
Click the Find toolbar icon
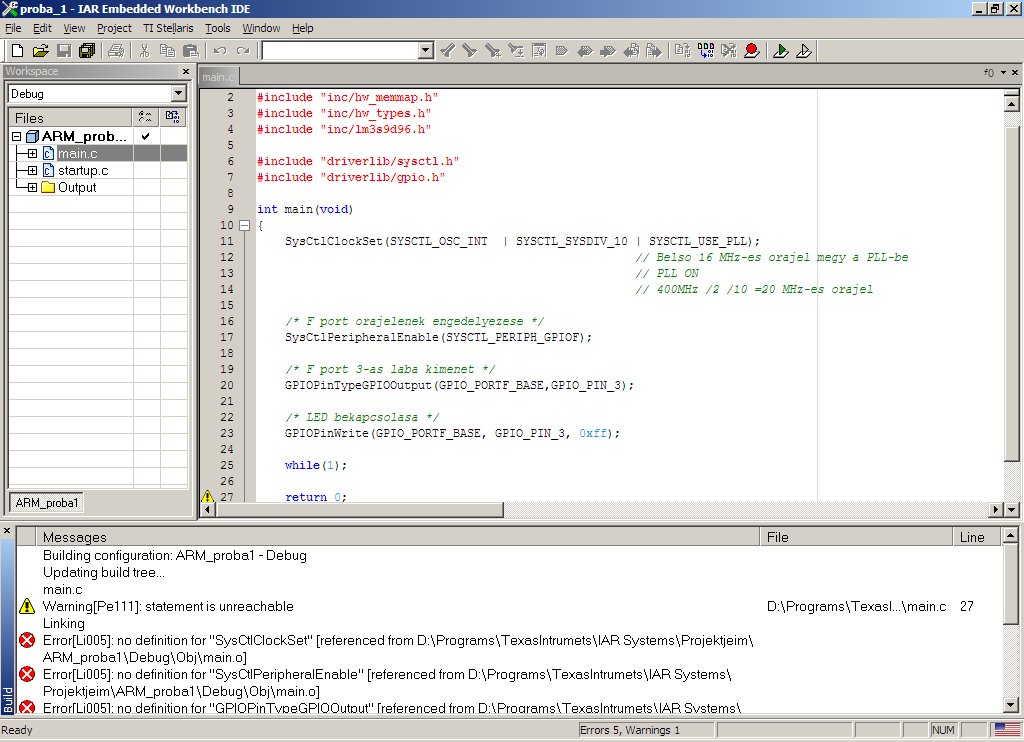click(493, 50)
